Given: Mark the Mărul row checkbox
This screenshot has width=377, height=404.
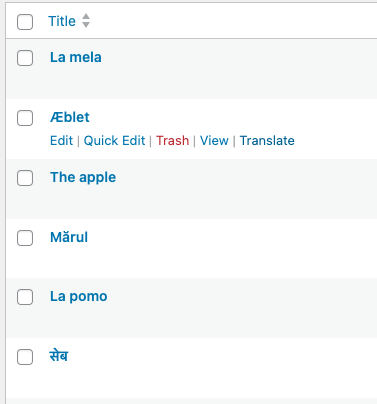Looking at the screenshot, I should tap(25, 238).
